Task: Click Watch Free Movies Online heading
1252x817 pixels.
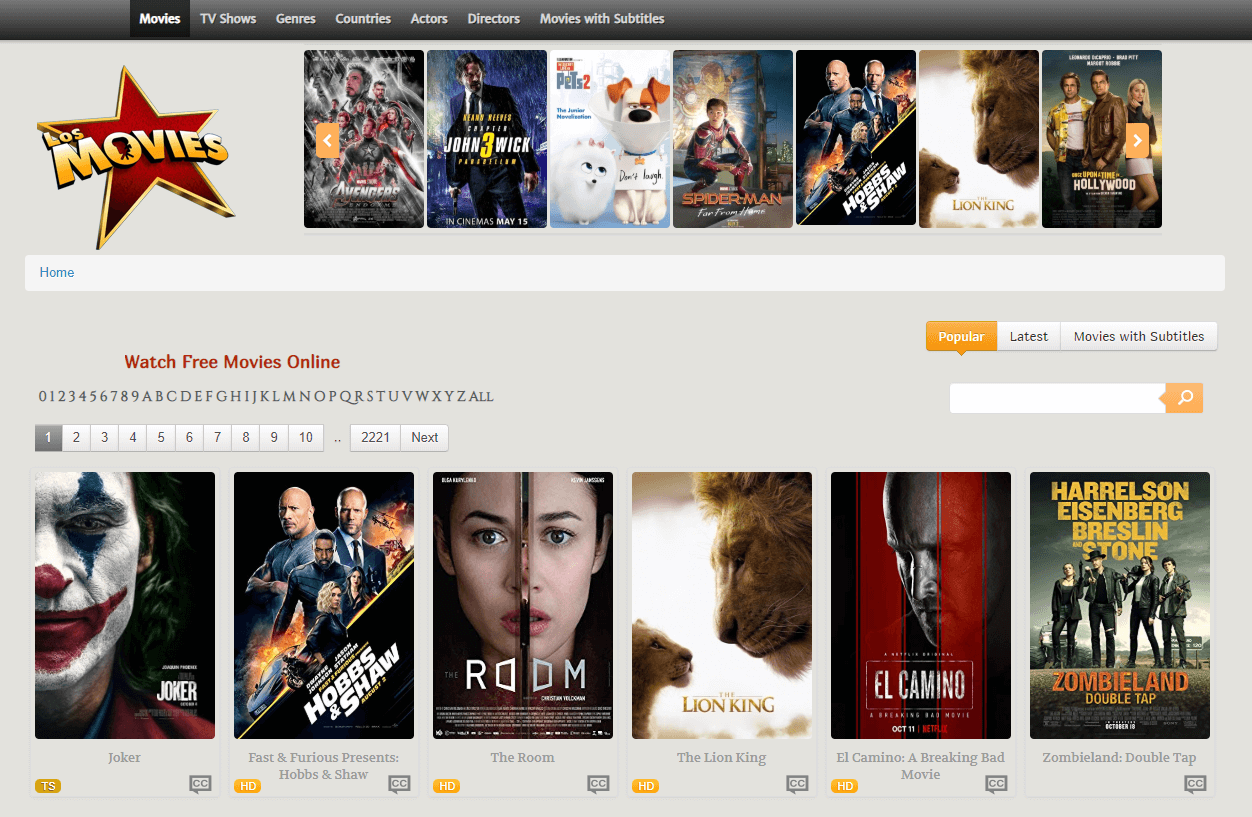Action: pos(232,362)
